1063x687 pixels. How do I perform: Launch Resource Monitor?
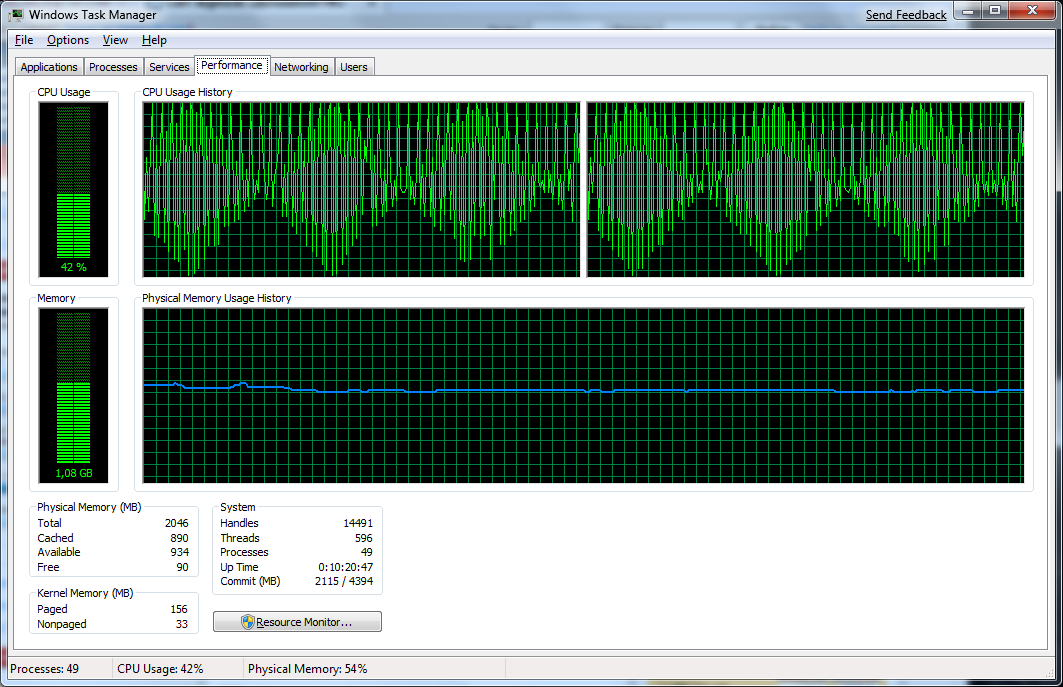297,622
